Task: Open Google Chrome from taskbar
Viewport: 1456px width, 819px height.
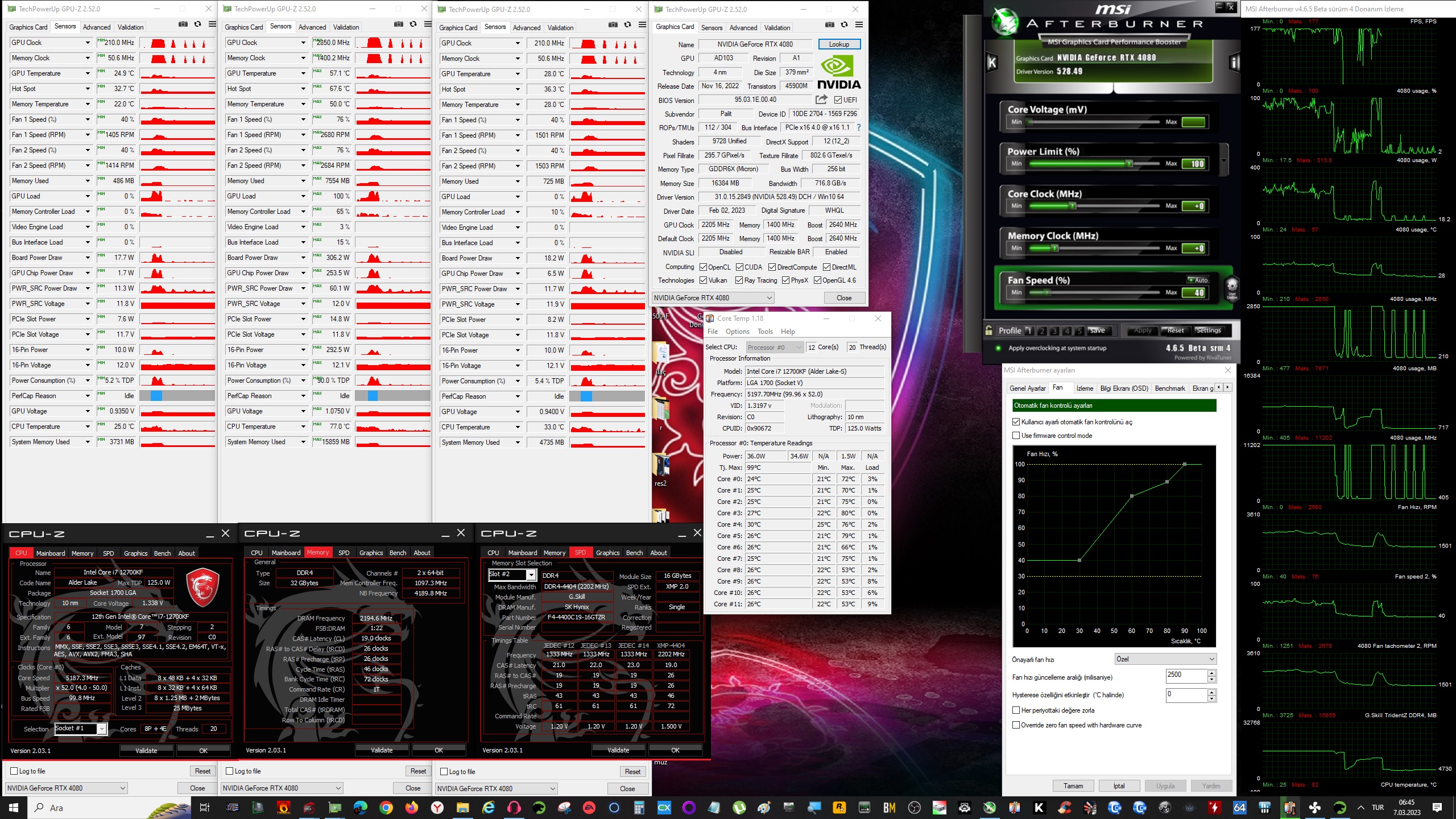Action: [x=386, y=808]
